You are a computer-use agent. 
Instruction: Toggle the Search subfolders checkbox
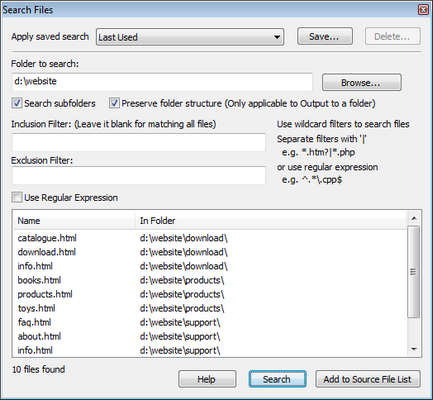point(17,103)
